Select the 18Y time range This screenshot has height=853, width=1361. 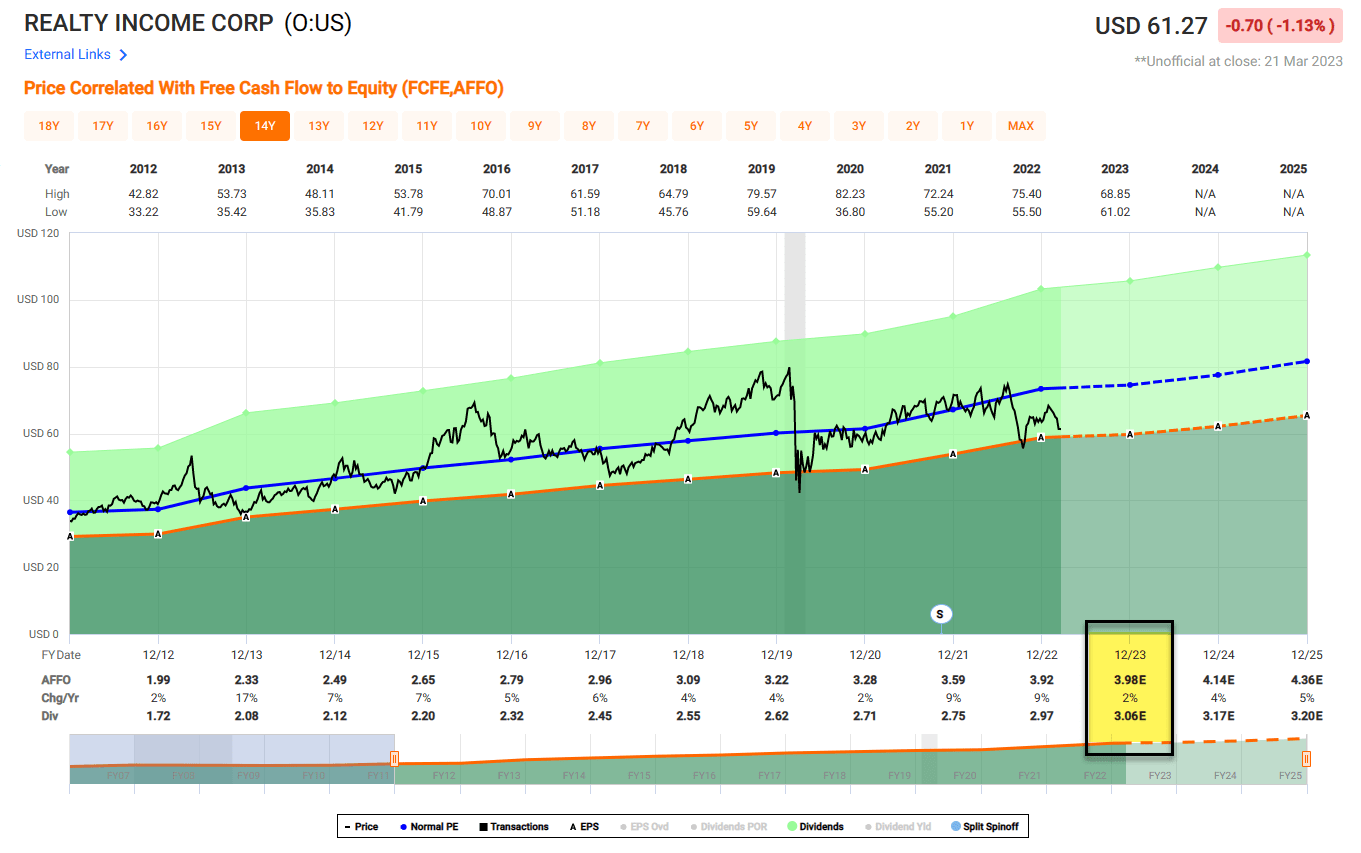point(49,126)
